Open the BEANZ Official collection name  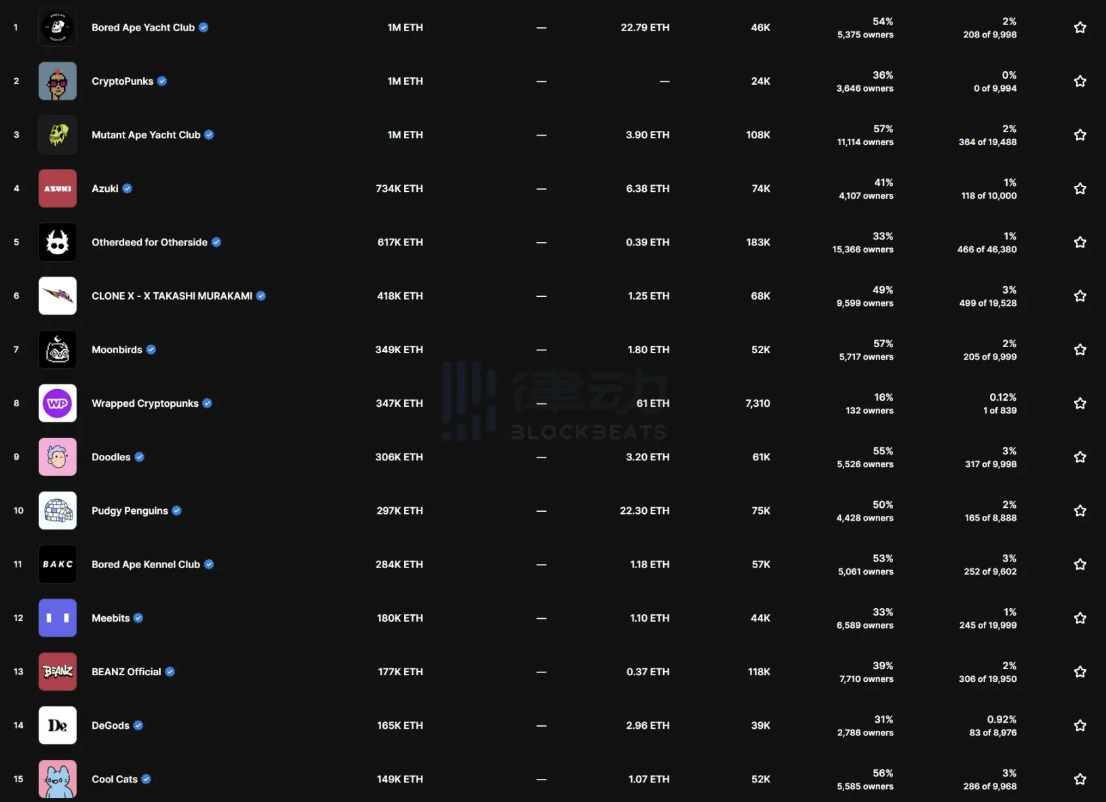pos(126,672)
